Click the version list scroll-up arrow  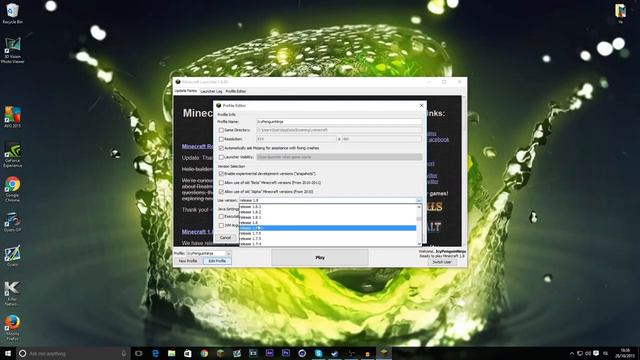pos(419,207)
